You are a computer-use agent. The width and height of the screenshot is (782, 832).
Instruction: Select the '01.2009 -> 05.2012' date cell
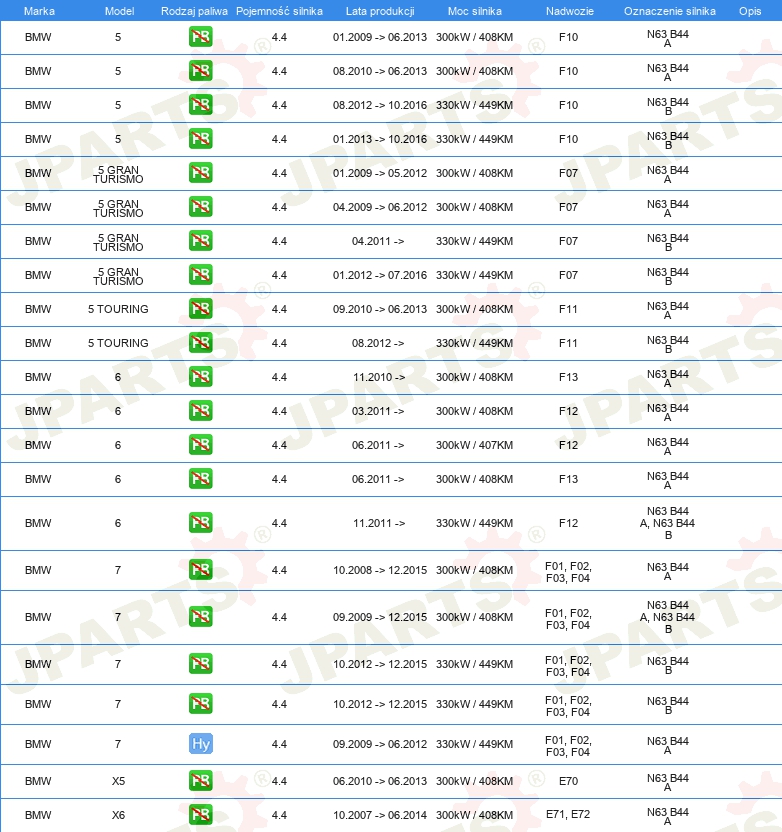click(380, 173)
